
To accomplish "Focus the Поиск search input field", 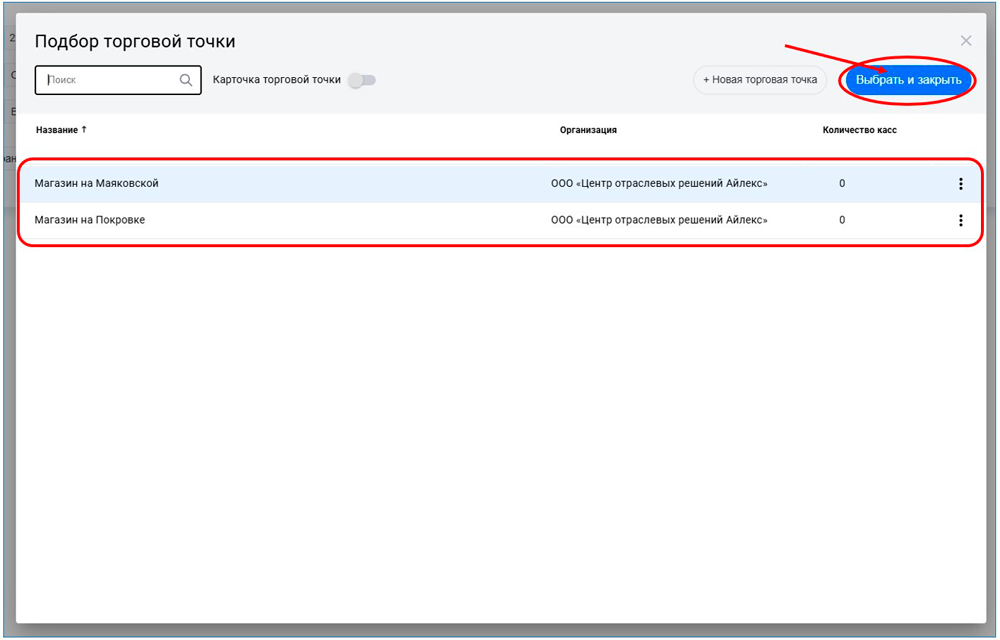I will click(x=110, y=80).
